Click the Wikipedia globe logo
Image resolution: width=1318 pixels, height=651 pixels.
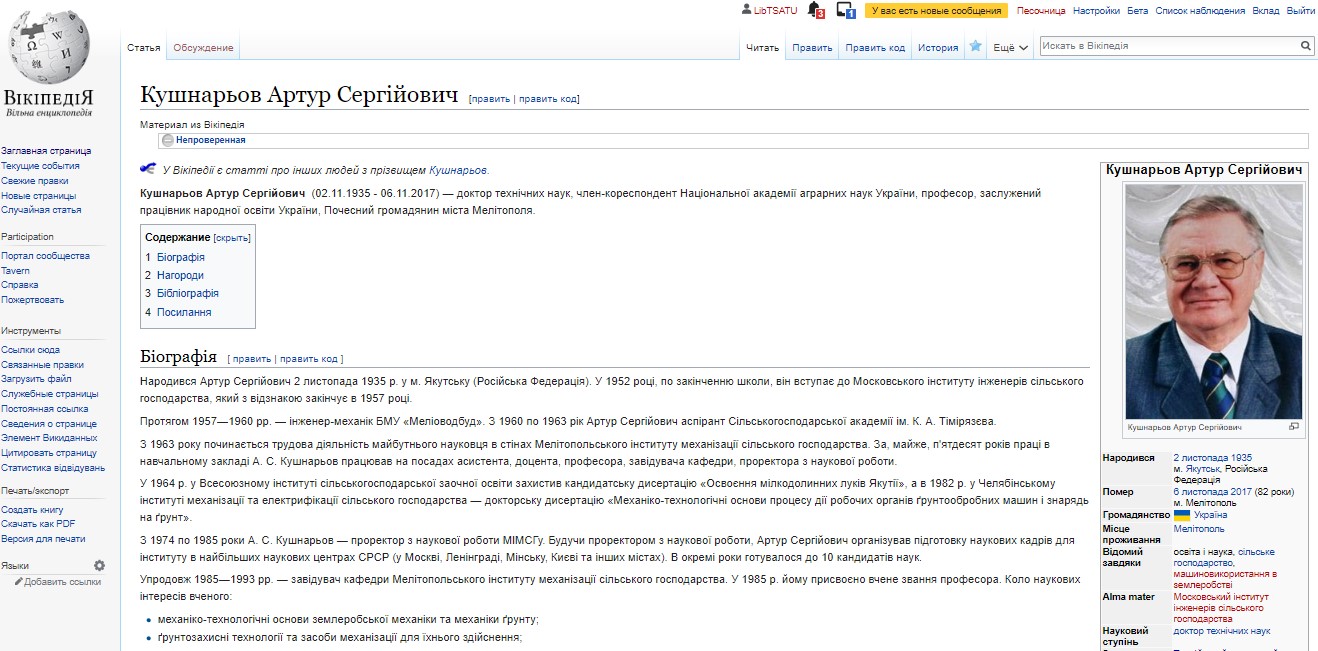48,46
